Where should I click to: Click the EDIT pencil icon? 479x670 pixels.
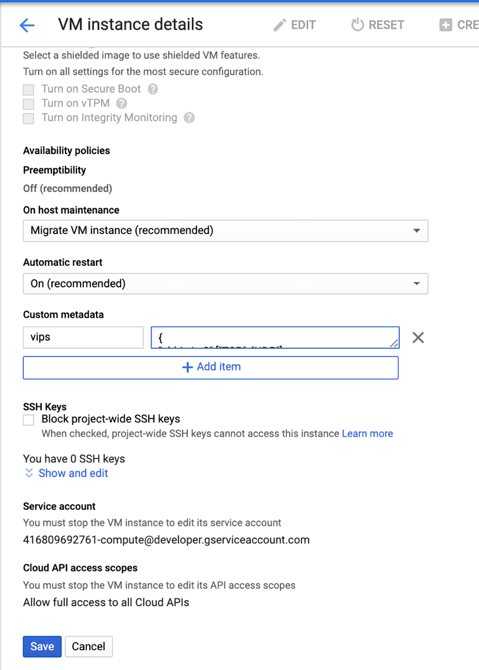[279, 25]
